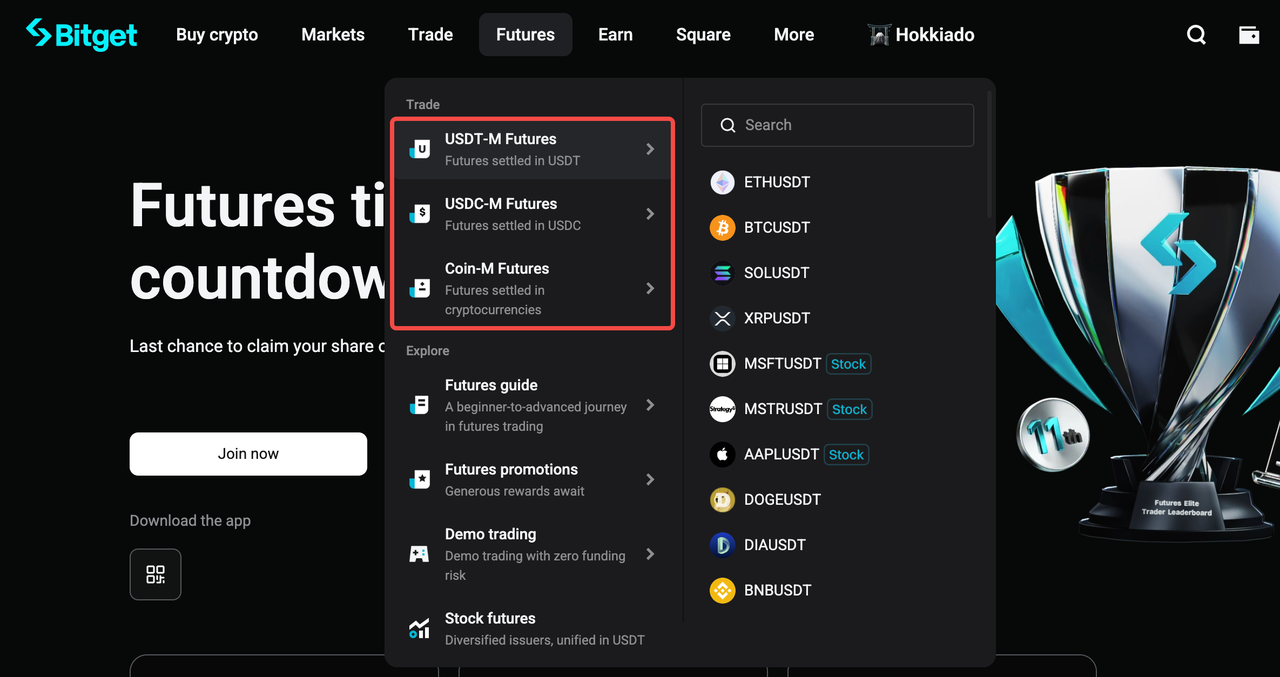Open the More navigation menu
Viewport: 1280px width, 677px height.
click(793, 34)
